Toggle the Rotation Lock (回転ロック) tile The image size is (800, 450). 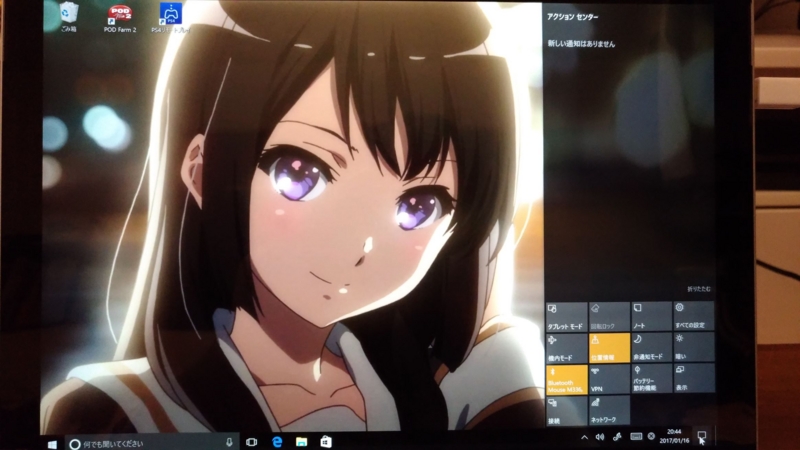(609, 316)
